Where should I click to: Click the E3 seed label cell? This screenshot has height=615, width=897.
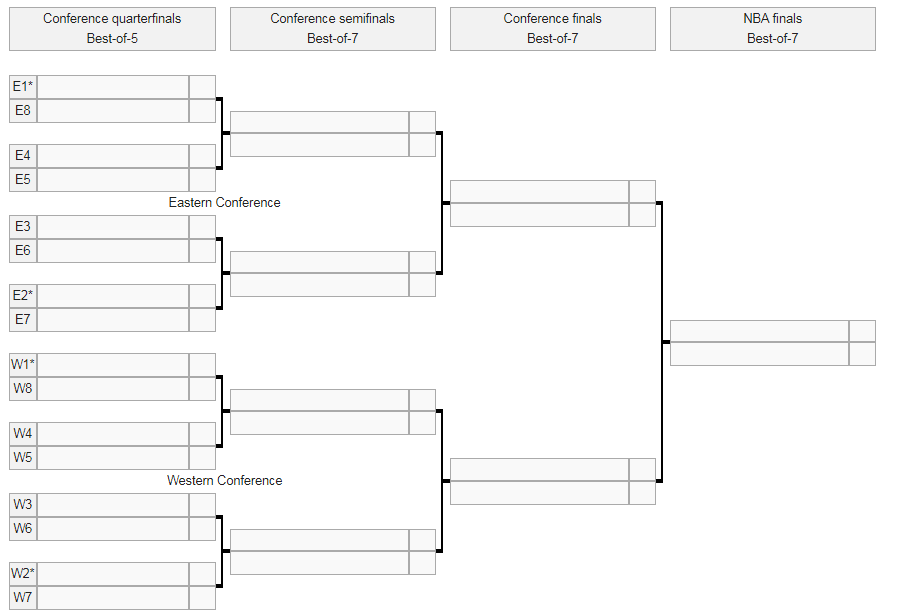23,227
